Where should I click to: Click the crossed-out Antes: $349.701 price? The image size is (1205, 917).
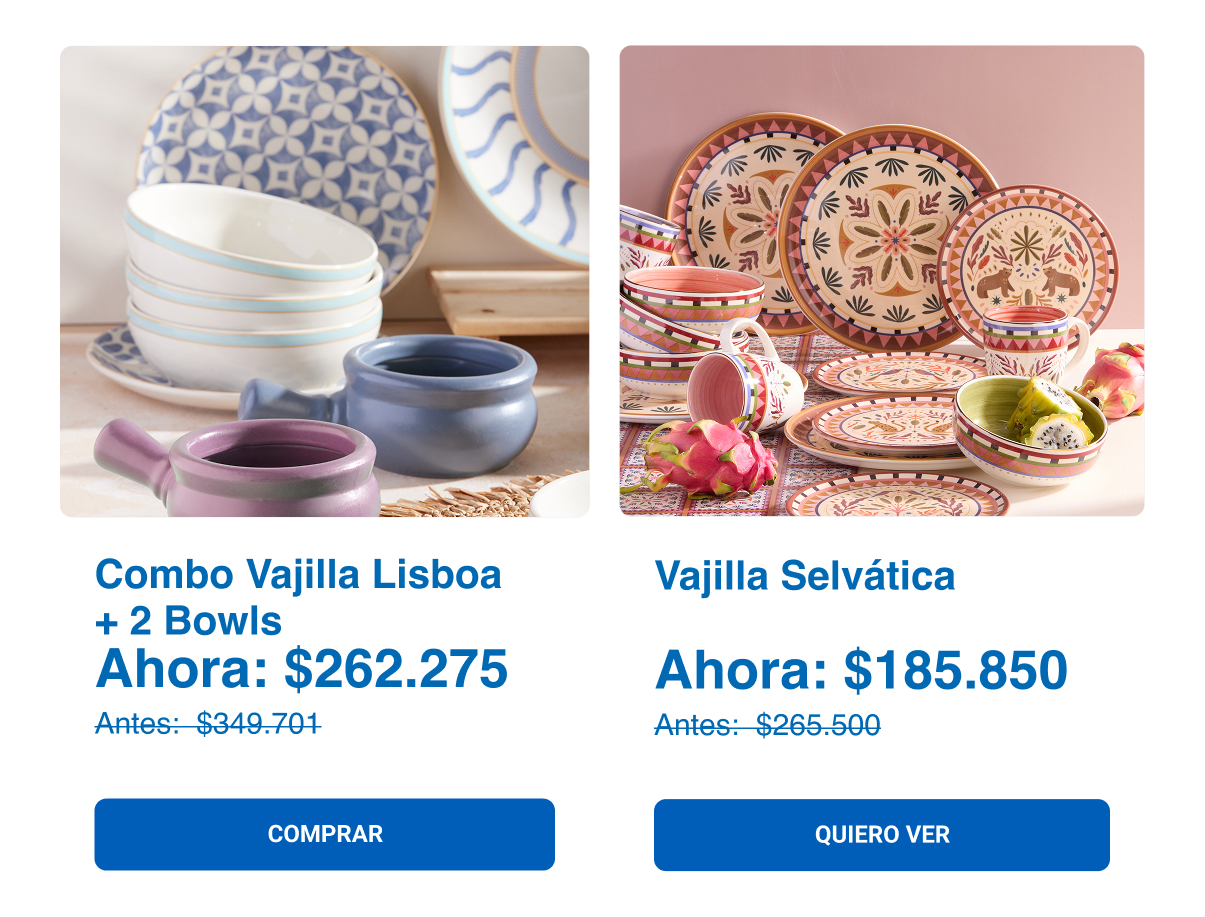coord(208,723)
